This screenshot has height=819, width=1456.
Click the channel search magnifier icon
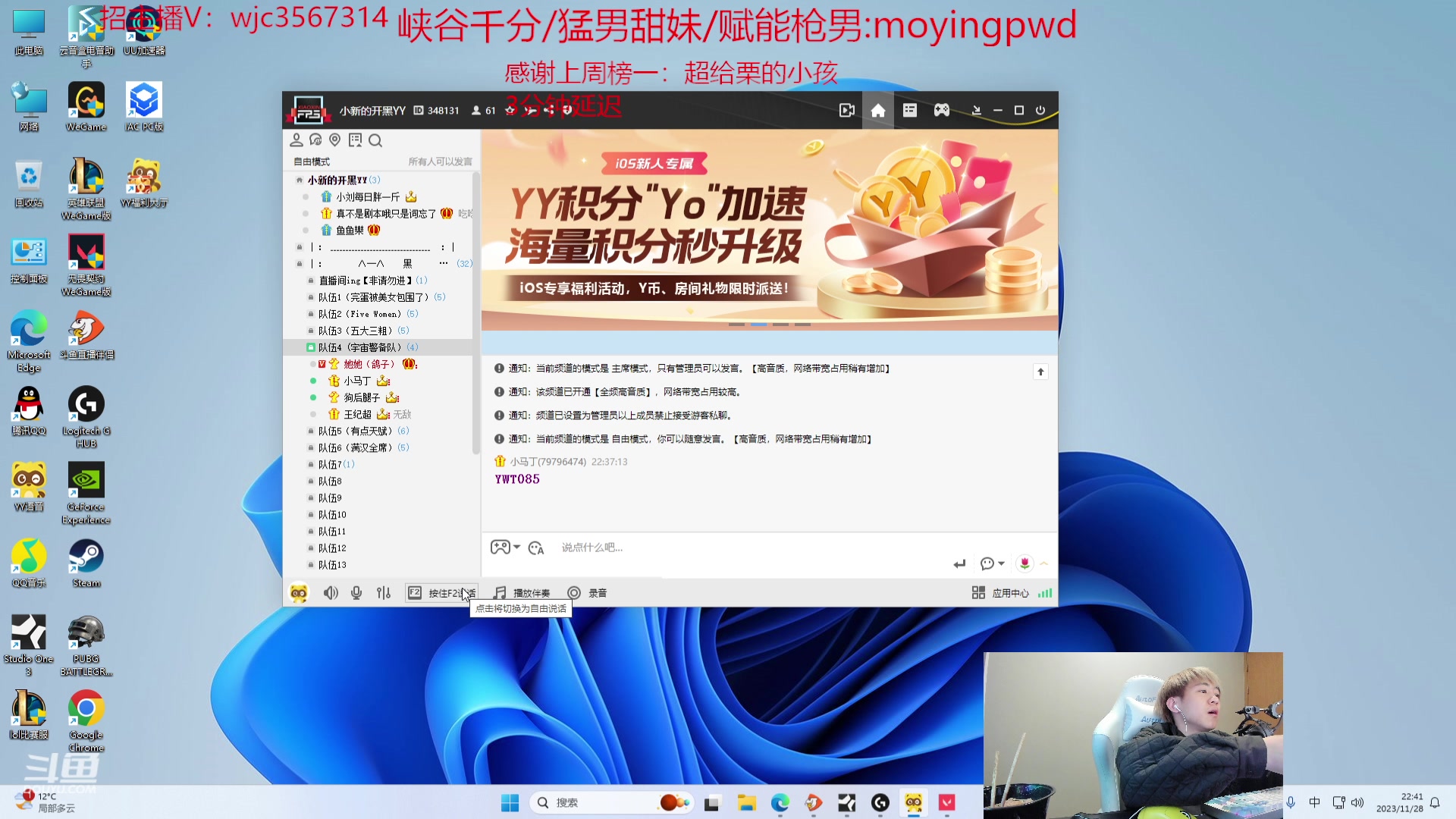[375, 140]
